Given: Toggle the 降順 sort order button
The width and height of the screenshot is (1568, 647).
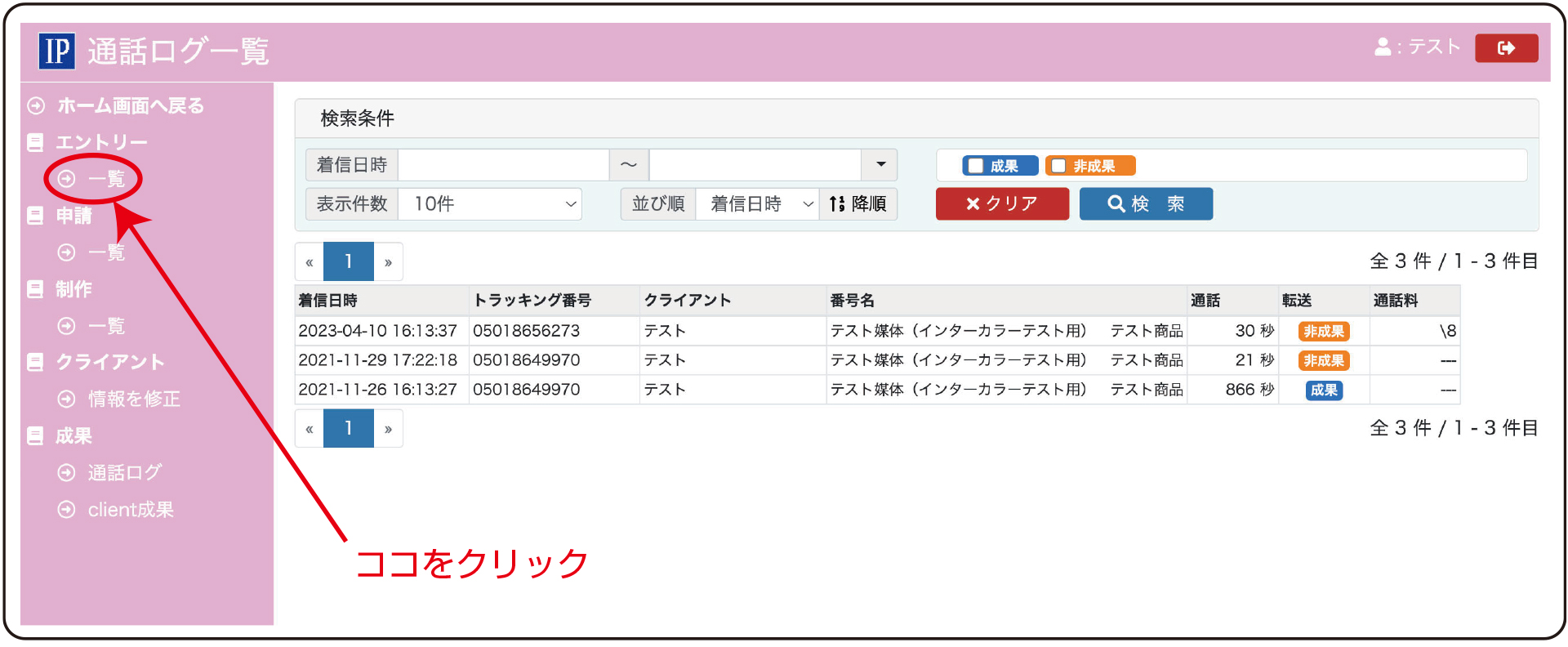Looking at the screenshot, I should [x=858, y=203].
